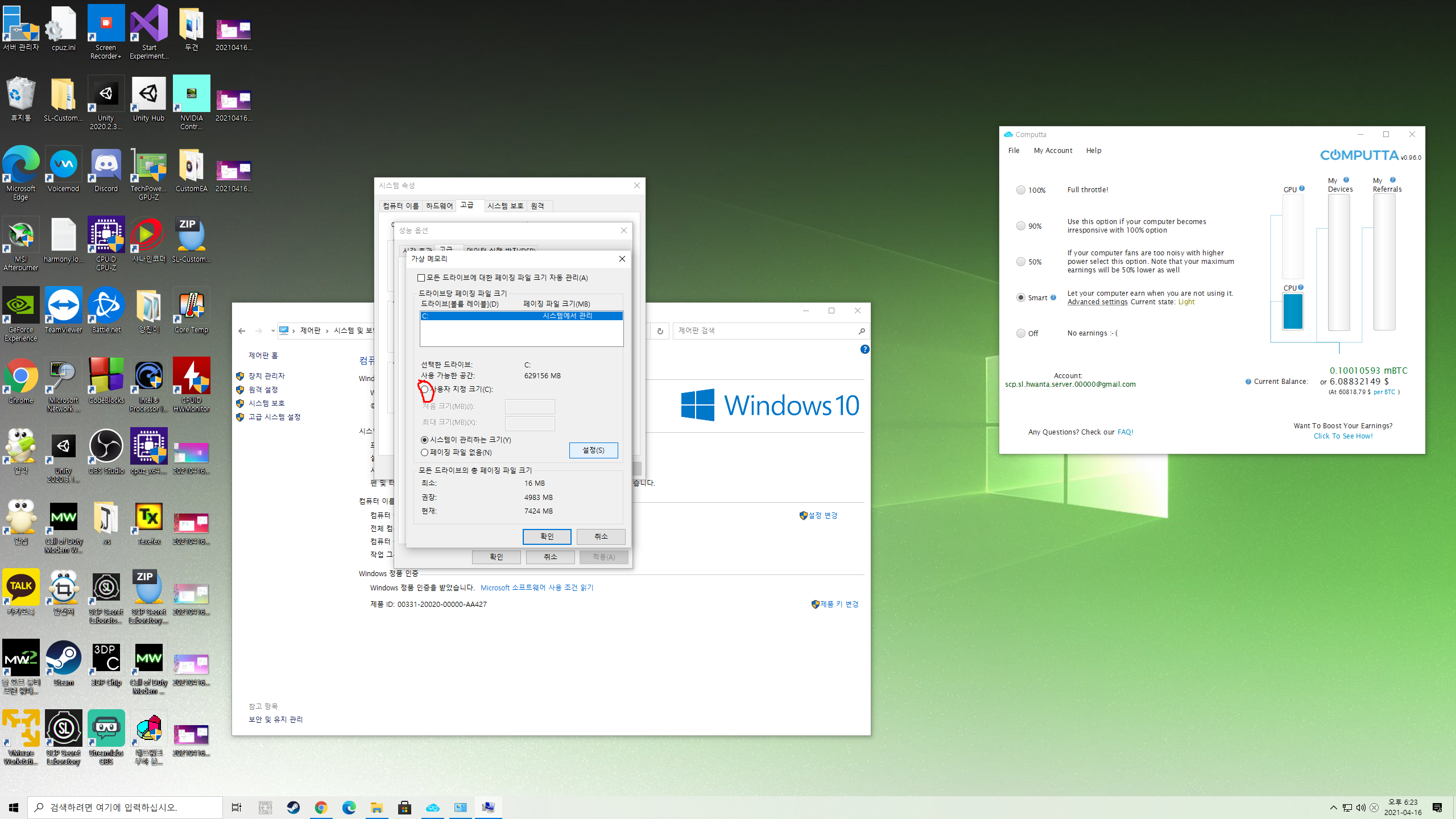Select 50% option in Computta
Viewport: 1456px width, 819px height.
point(1021,262)
